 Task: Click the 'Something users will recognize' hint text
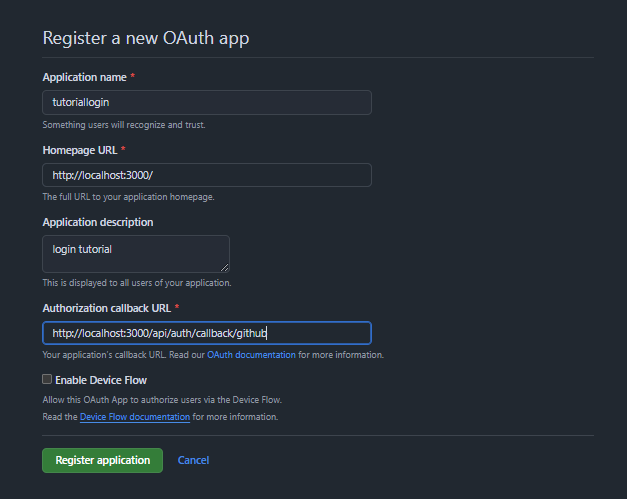coord(124,125)
